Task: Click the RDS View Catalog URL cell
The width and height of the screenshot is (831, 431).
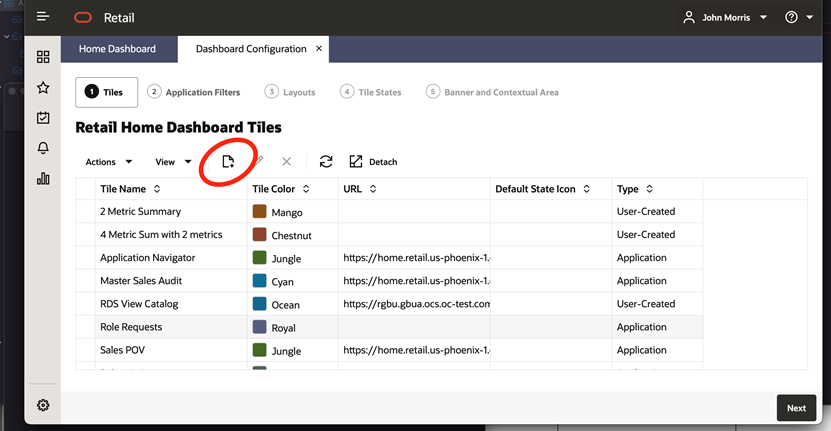Action: [x=414, y=304]
